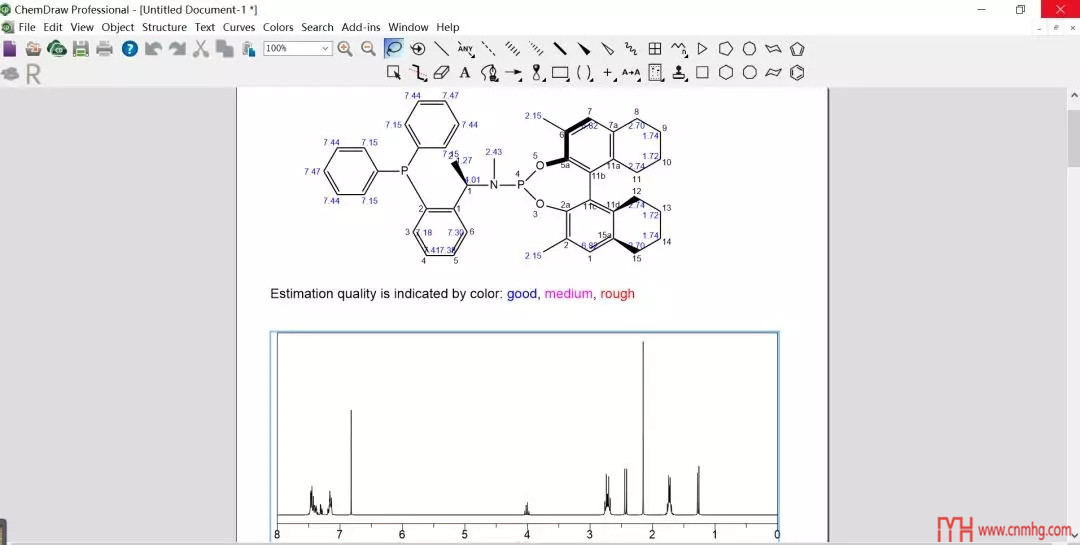Open the File menu

pyautogui.click(x=27, y=27)
